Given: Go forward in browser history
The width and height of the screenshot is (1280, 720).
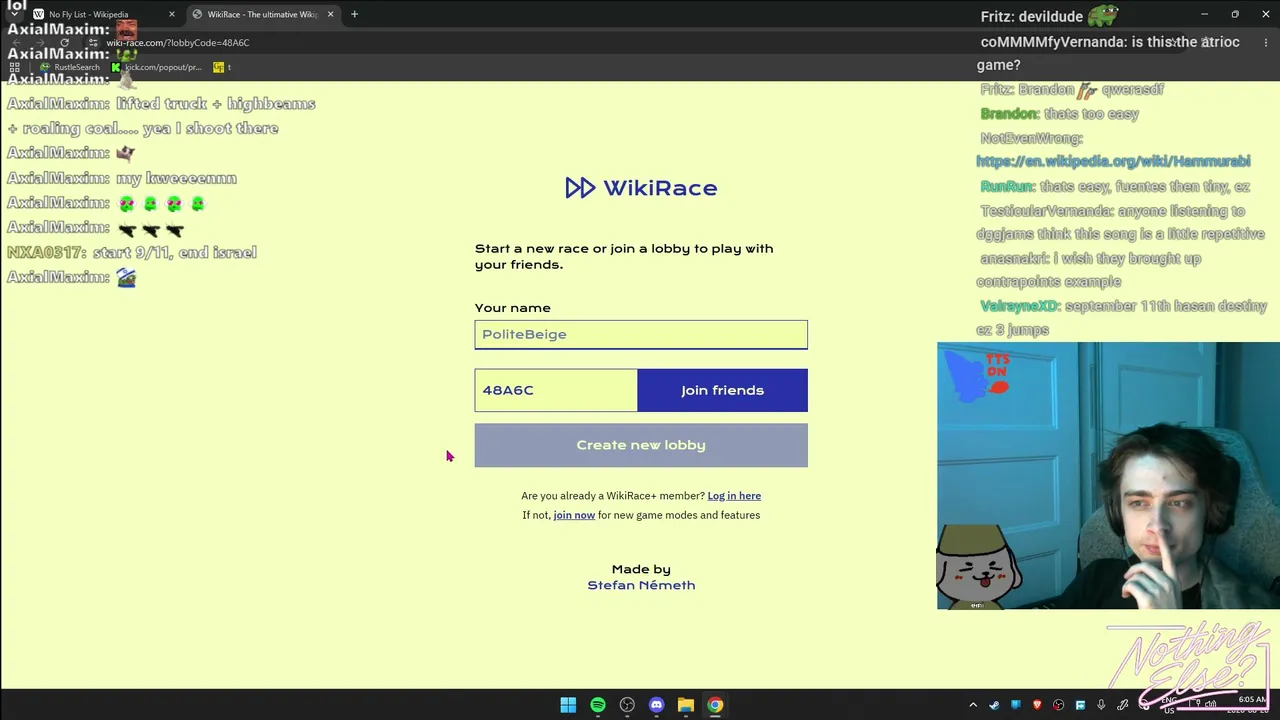Looking at the screenshot, I should coord(40,43).
